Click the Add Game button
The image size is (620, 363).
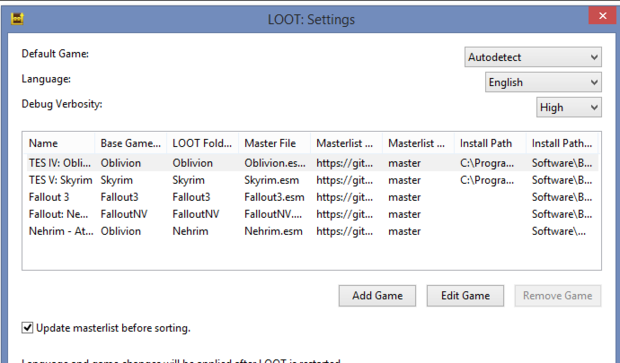pos(377,296)
